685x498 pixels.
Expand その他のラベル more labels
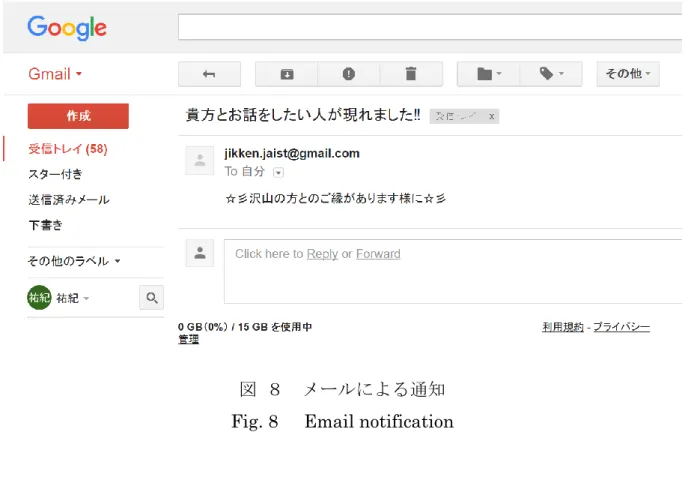(74, 261)
